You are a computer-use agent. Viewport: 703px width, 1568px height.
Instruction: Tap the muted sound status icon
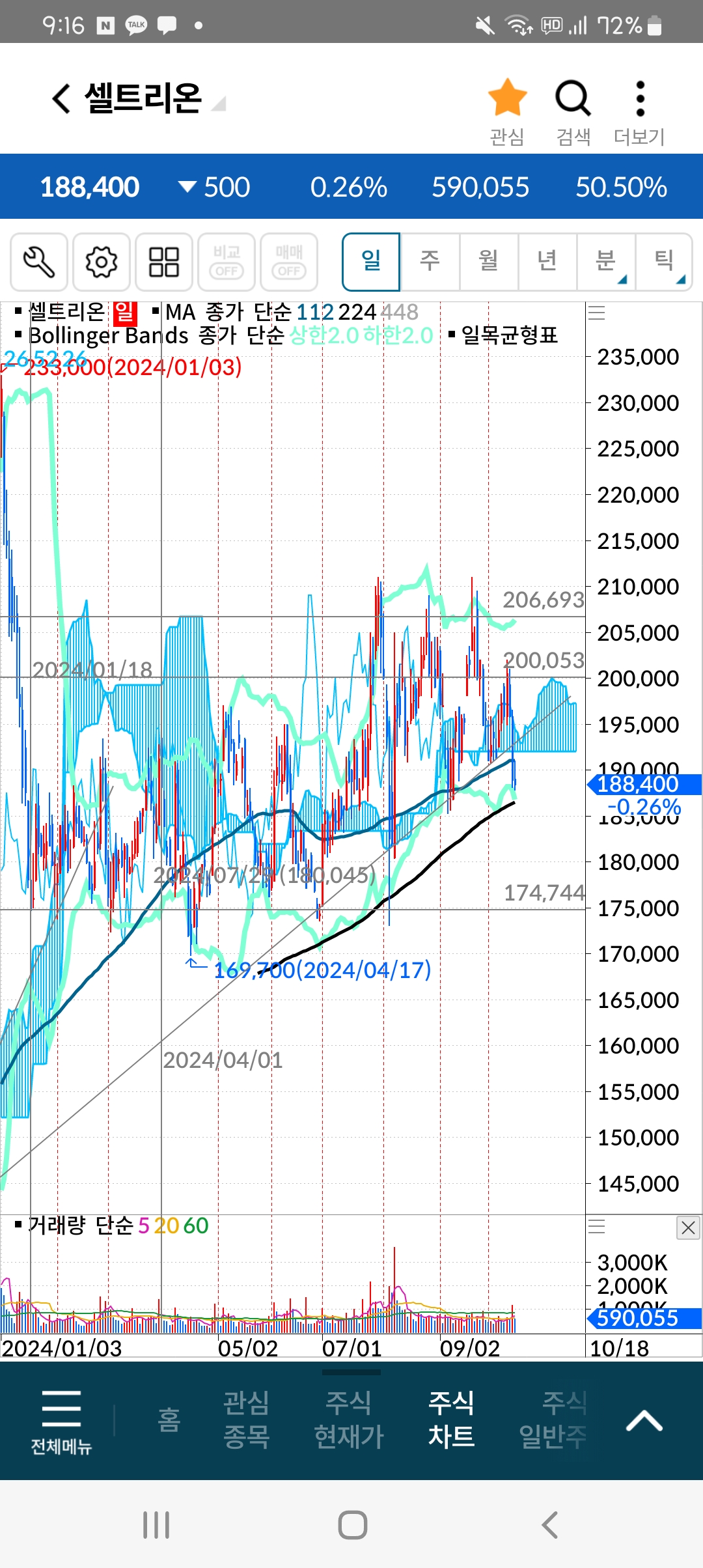[485, 25]
